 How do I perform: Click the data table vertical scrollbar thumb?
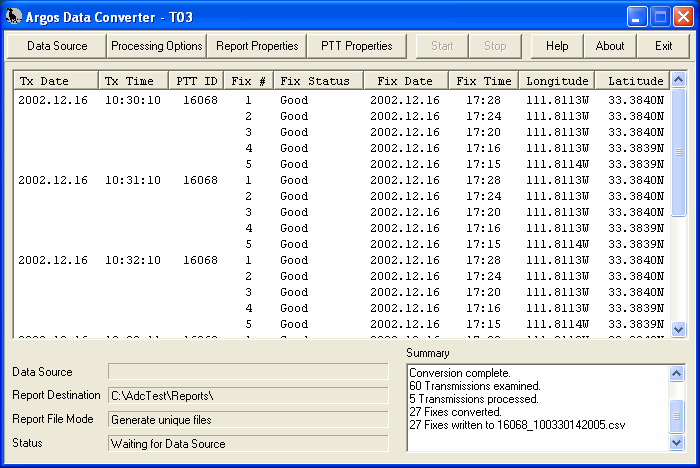pyautogui.click(x=679, y=152)
